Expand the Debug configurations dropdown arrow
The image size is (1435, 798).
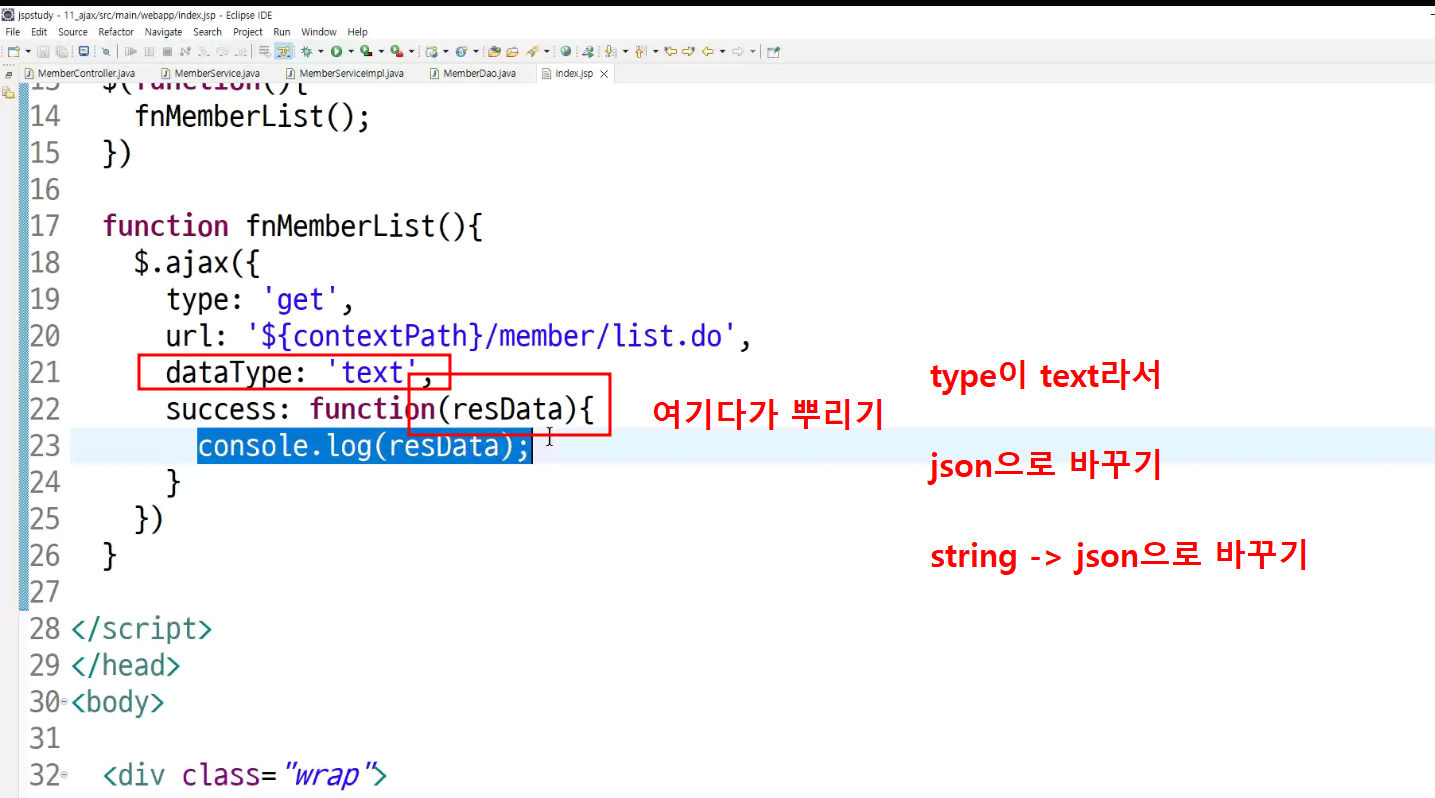(x=321, y=52)
